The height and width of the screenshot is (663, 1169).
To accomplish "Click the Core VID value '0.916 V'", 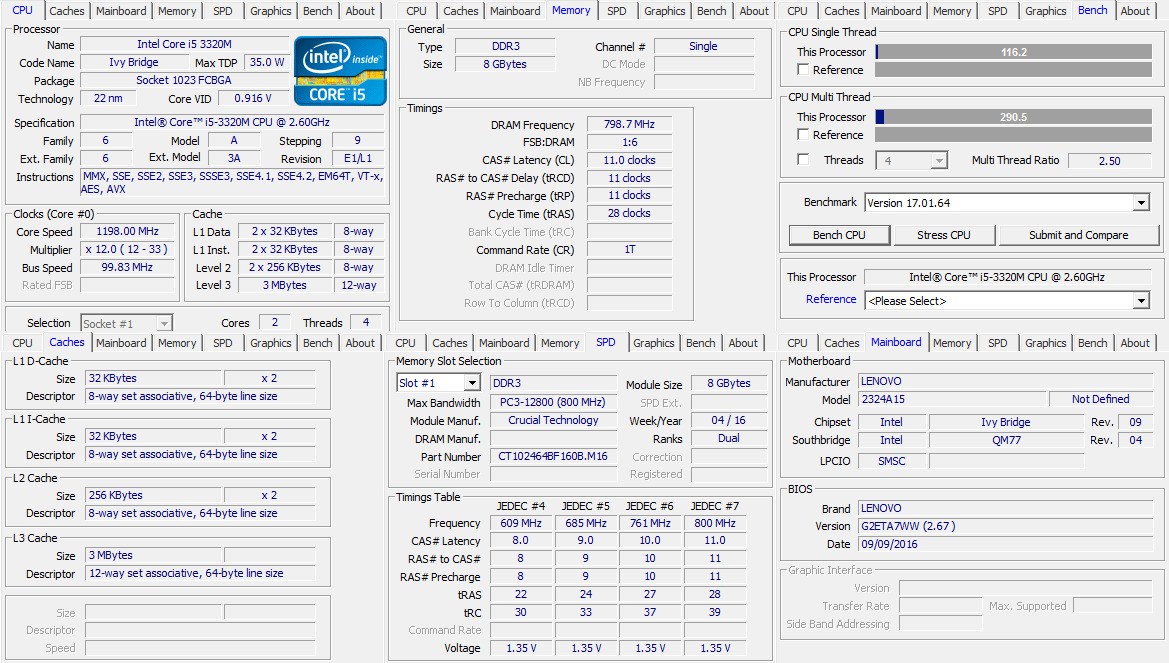I will tap(253, 98).
